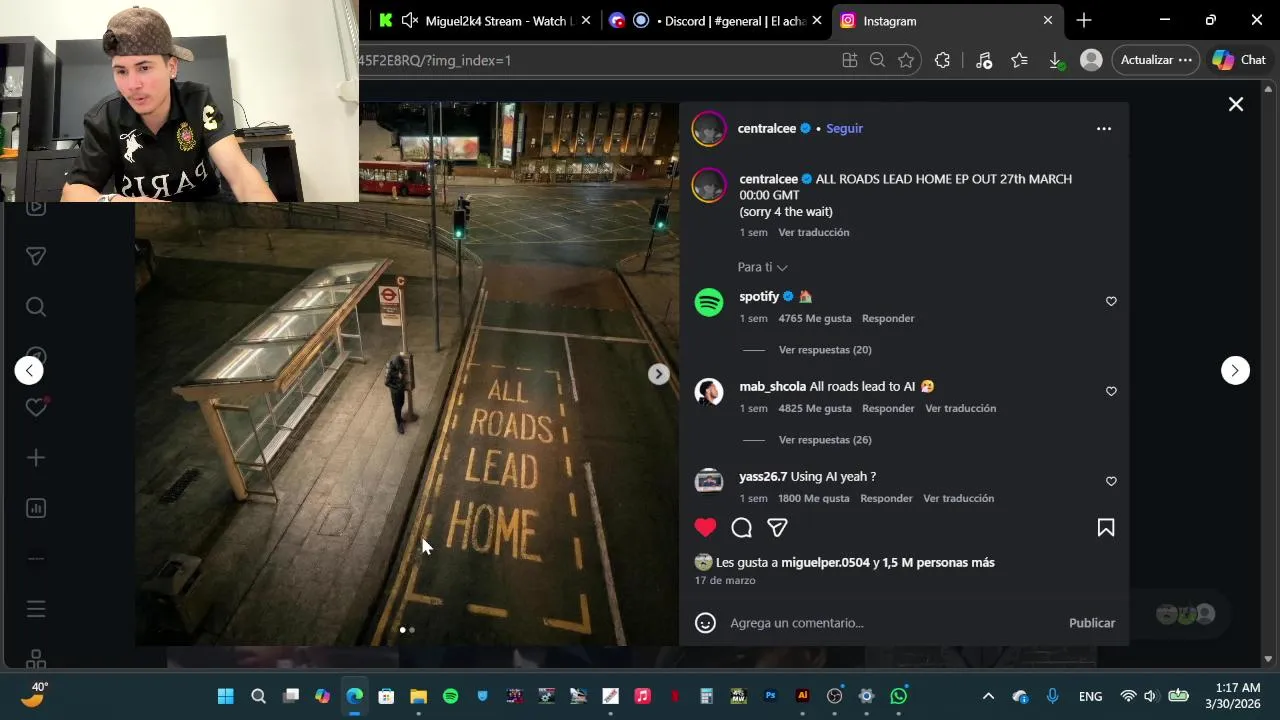Image resolution: width=1280 pixels, height=720 pixels.
Task: Open Spotify from the taskbar
Action: click(x=450, y=696)
